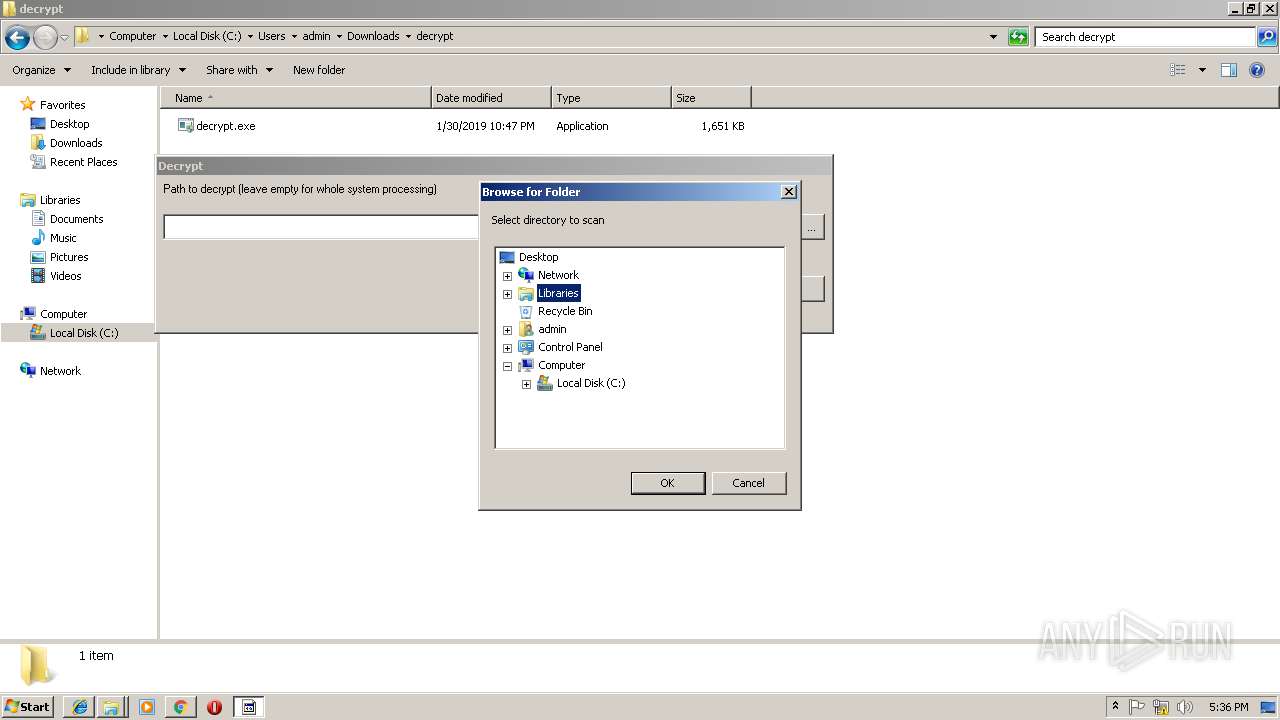1280x720 pixels.
Task: Select Downloads under Favorites
Action: [x=76, y=143]
